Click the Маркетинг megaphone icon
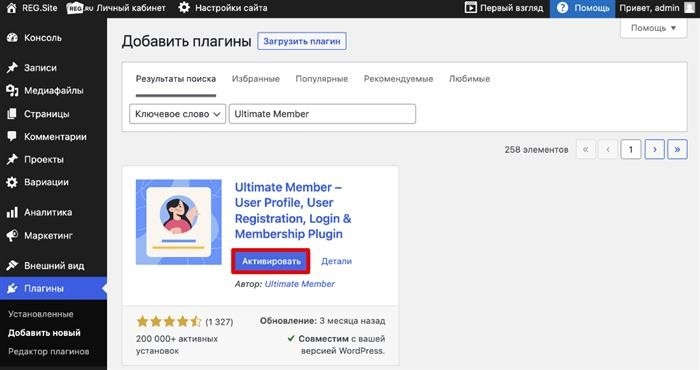Screen dimensions: 700x370 point(12,236)
